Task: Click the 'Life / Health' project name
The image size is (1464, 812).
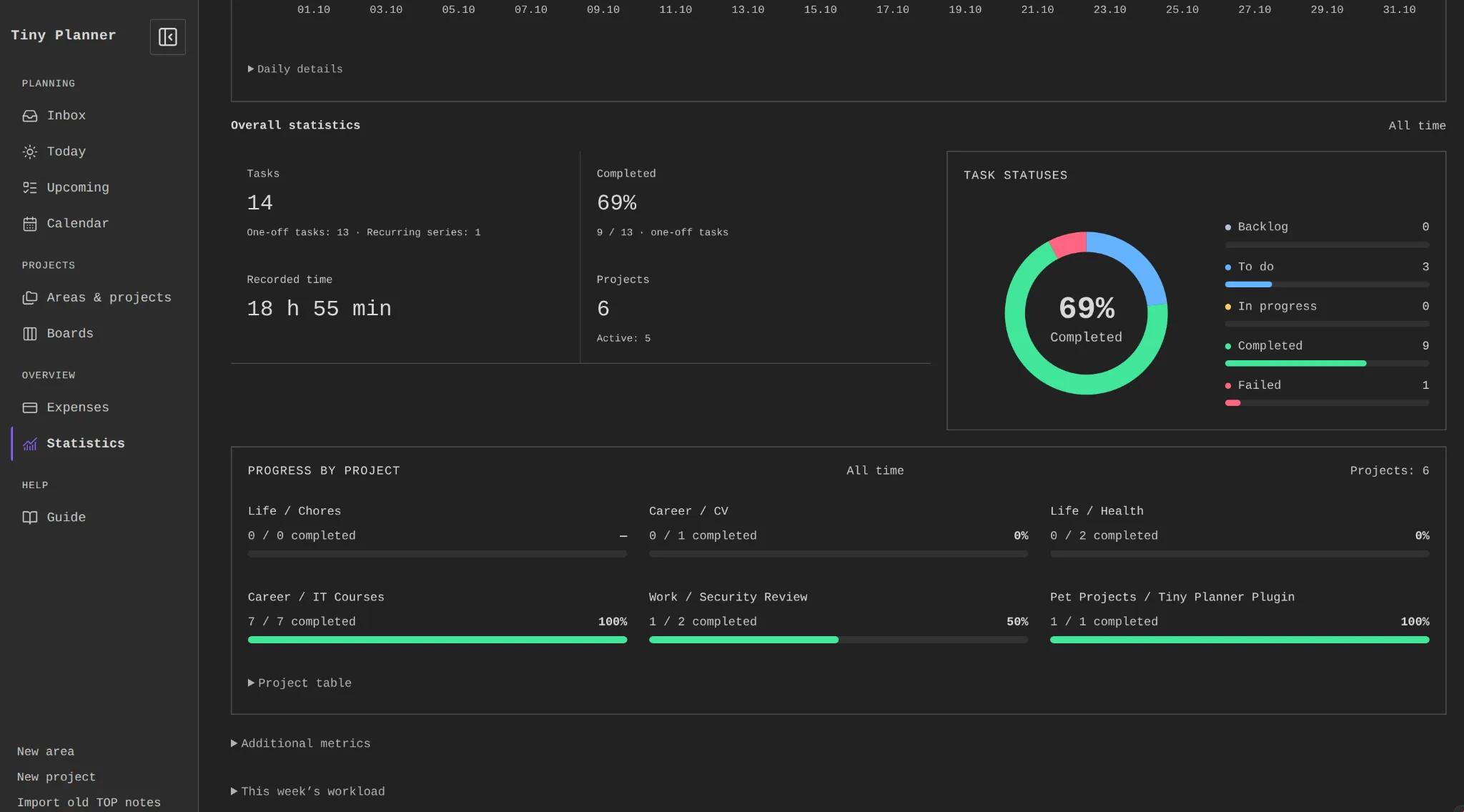Action: pos(1097,511)
